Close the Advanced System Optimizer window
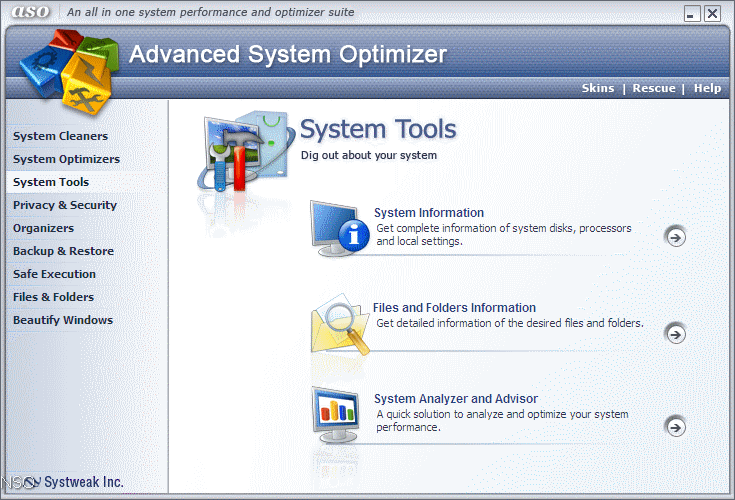 pos(712,14)
